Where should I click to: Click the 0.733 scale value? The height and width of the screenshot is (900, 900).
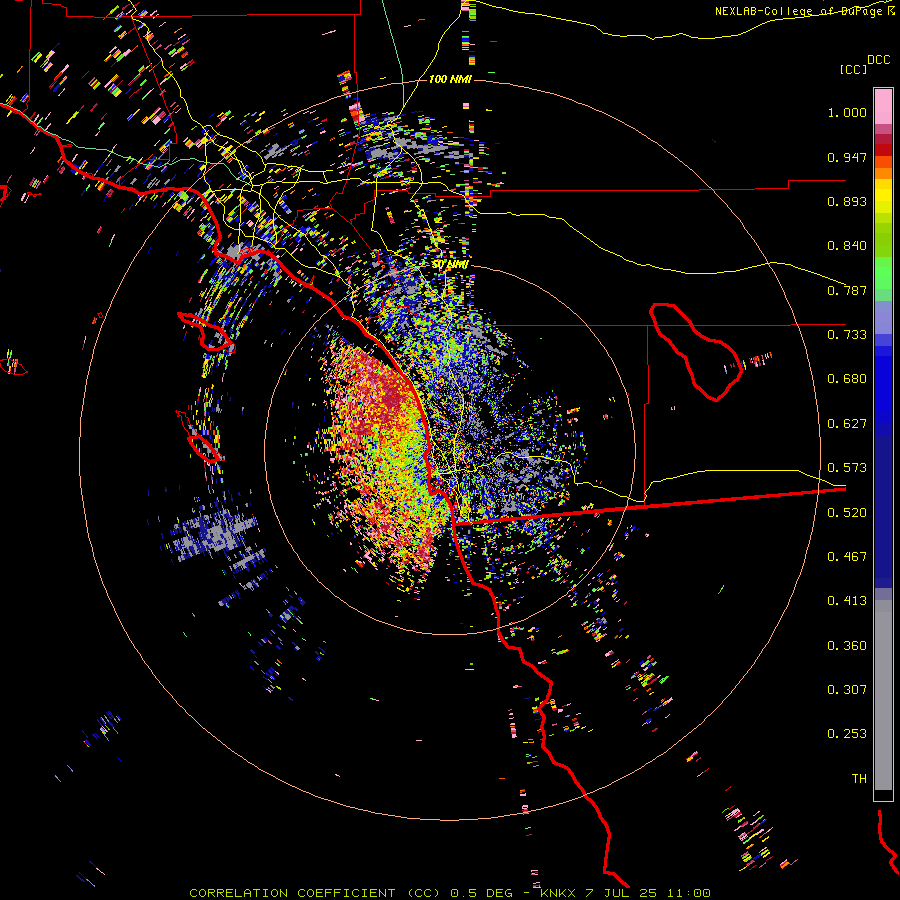pyautogui.click(x=847, y=335)
